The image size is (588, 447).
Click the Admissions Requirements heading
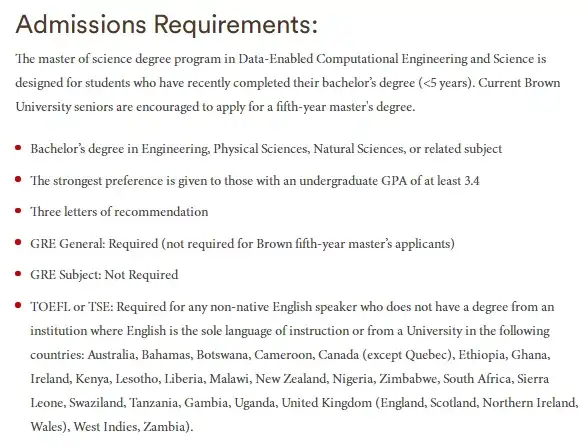pos(166,25)
